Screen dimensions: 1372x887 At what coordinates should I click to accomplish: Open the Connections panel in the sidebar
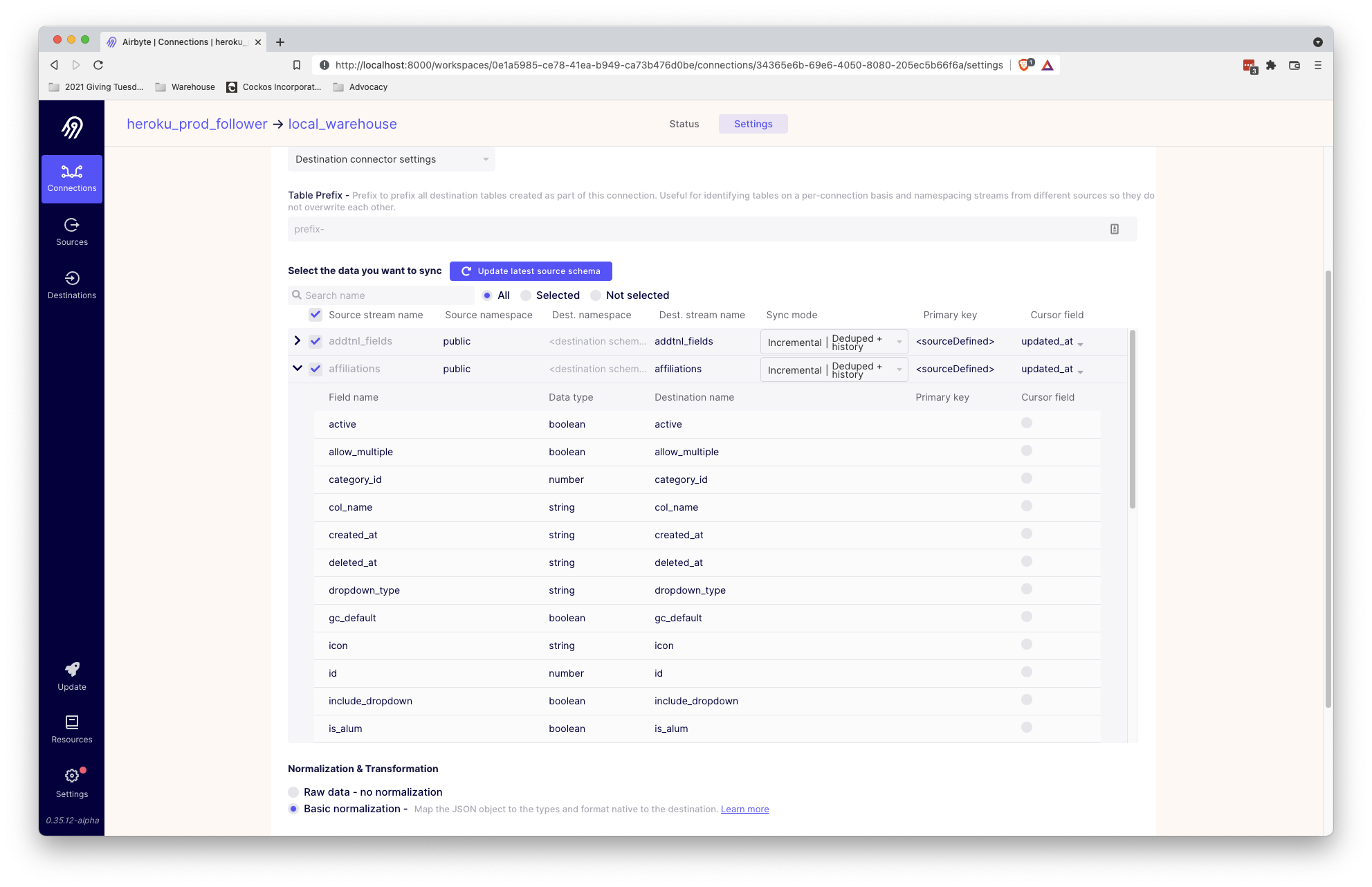point(71,179)
